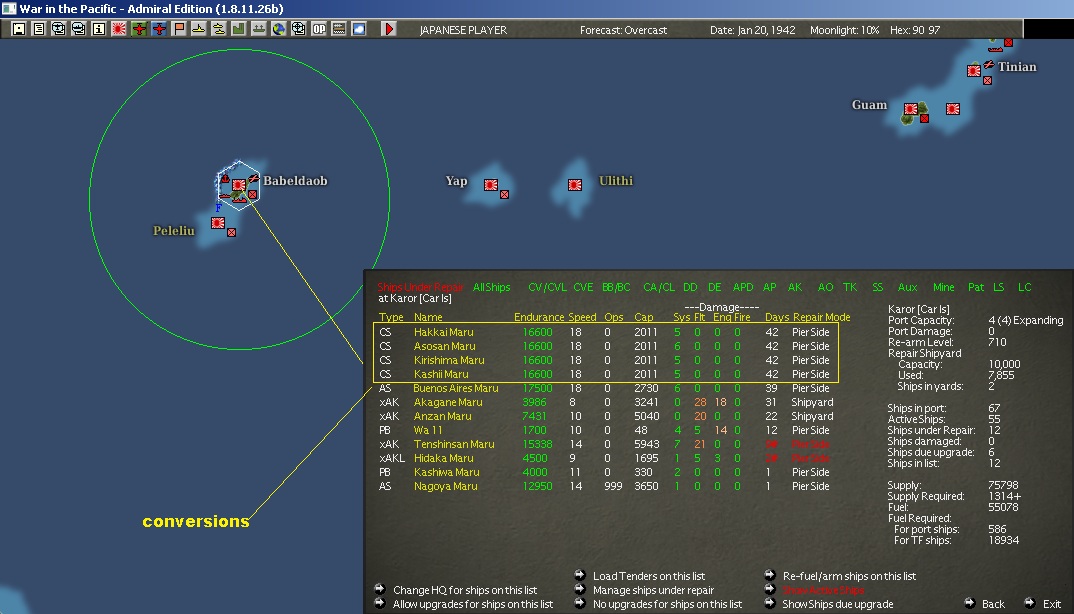The width and height of the screenshot is (1074, 614).
Task: Click the globe toolbar icon
Action: (278, 29)
